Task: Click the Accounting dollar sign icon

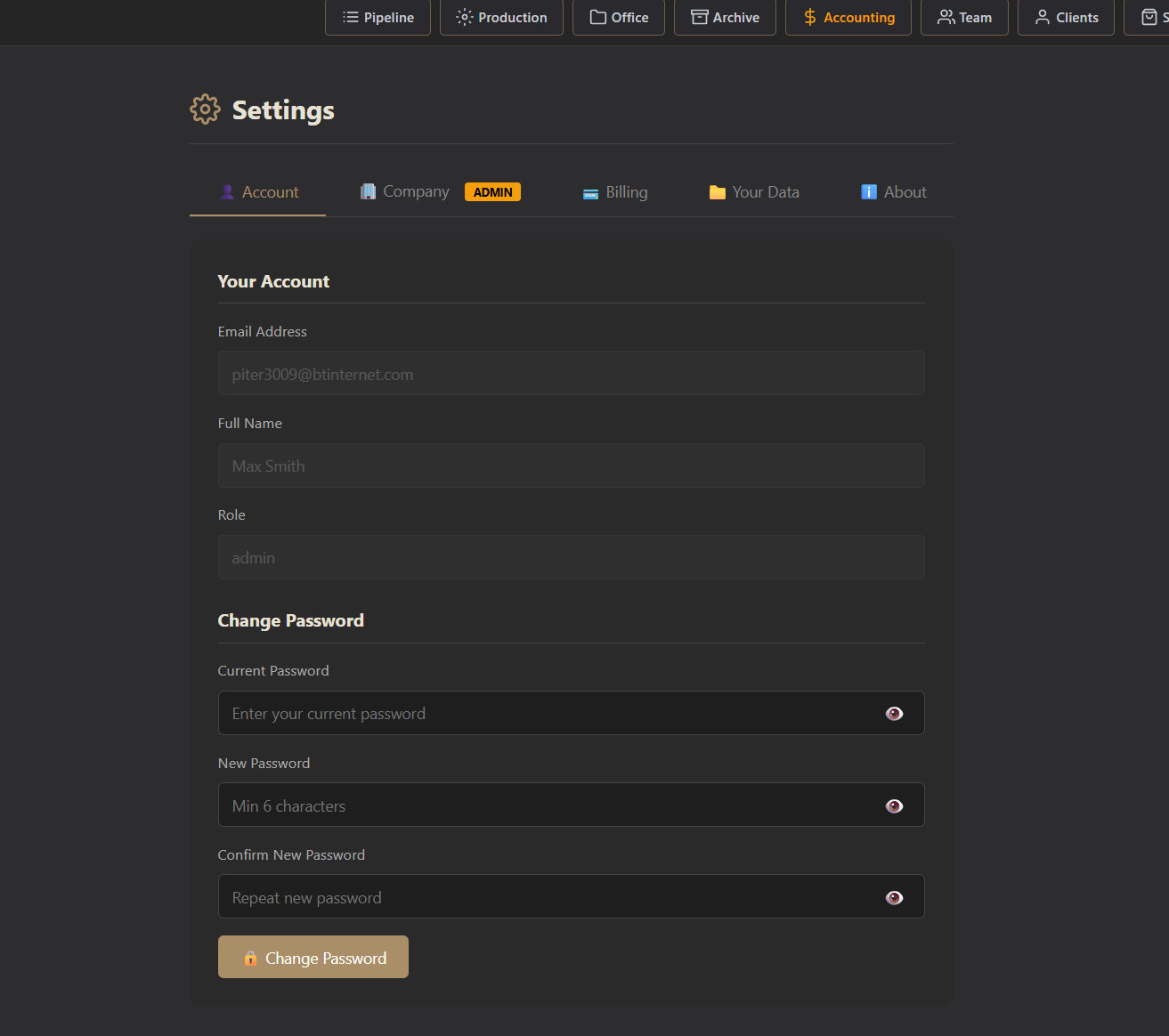Action: coord(810,18)
